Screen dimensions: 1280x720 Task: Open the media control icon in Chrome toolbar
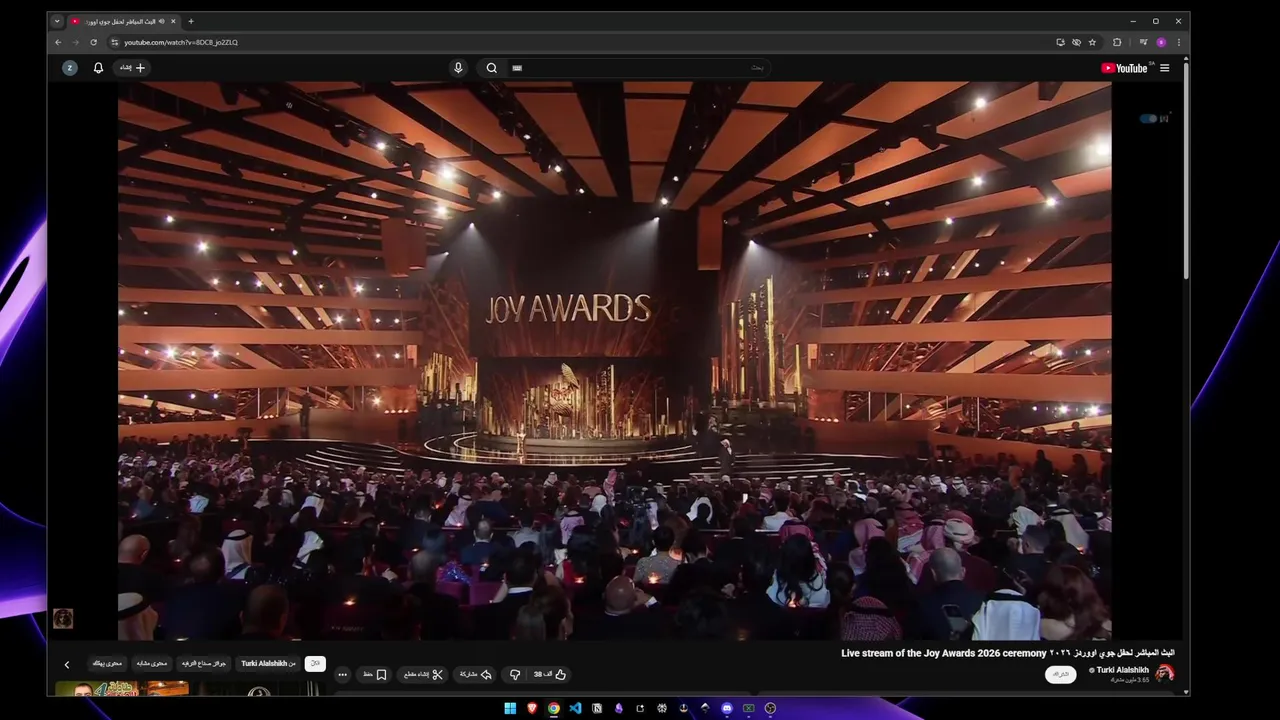pyautogui.click(x=1143, y=42)
